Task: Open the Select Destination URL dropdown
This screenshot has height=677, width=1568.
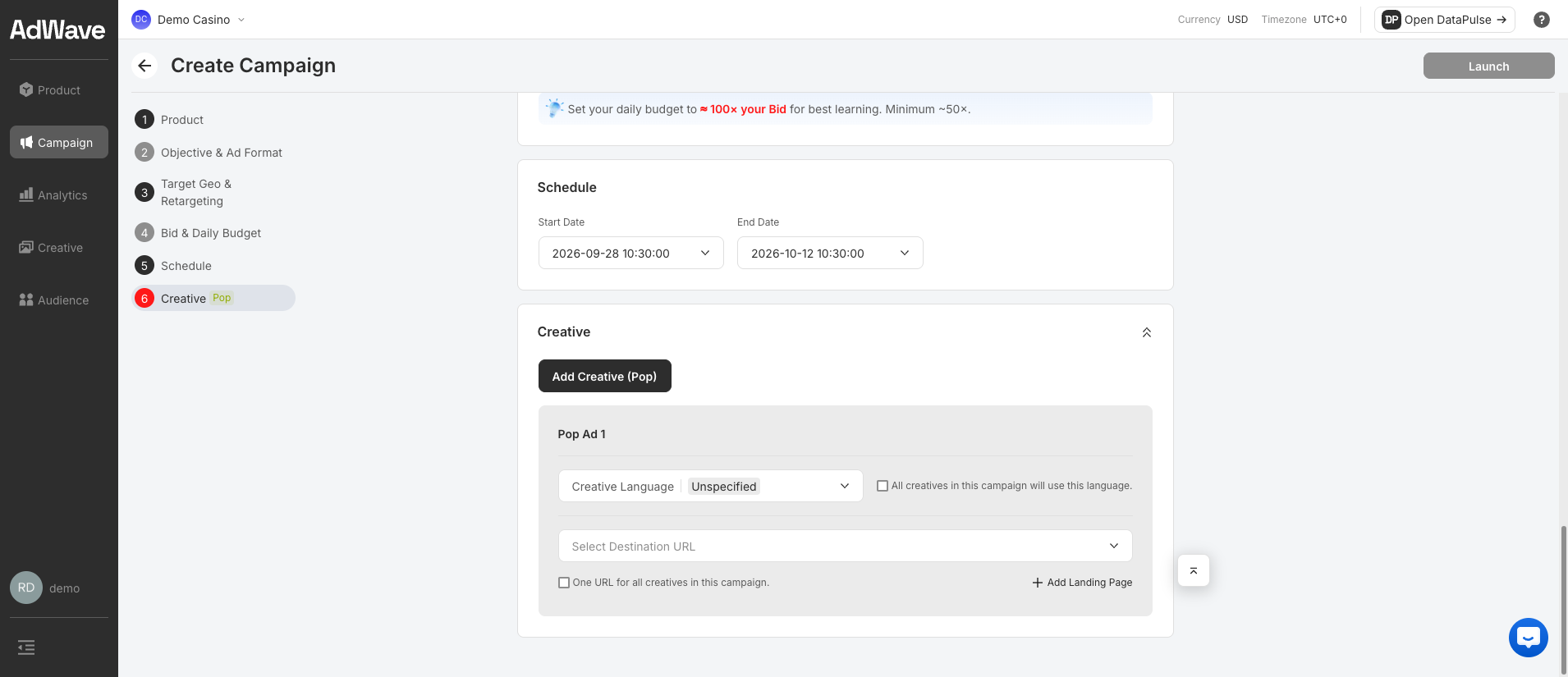Action: 845,546
